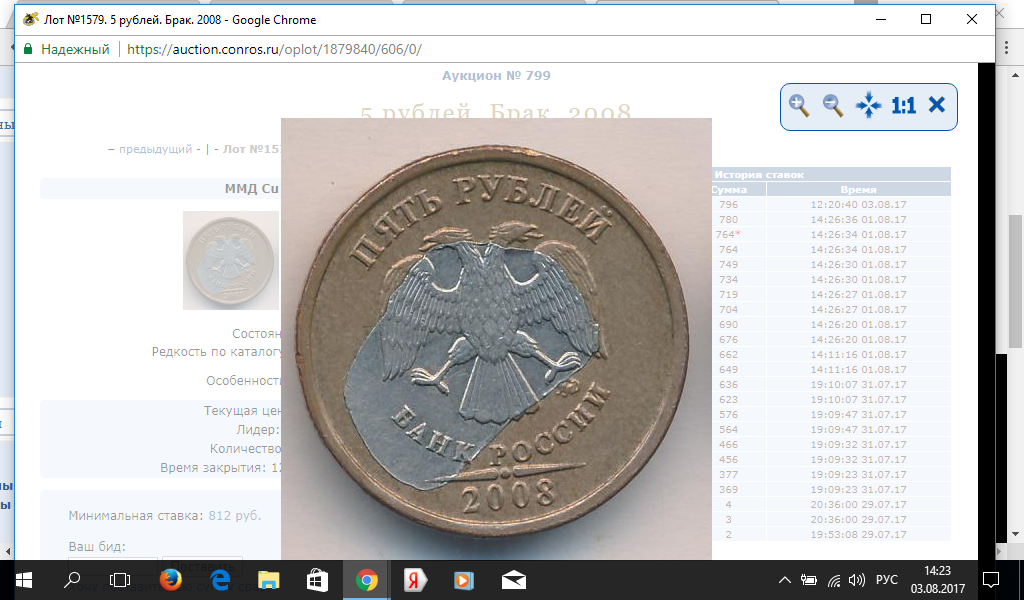
Task: Close the coin image viewer with the blue X
Action: click(937, 104)
